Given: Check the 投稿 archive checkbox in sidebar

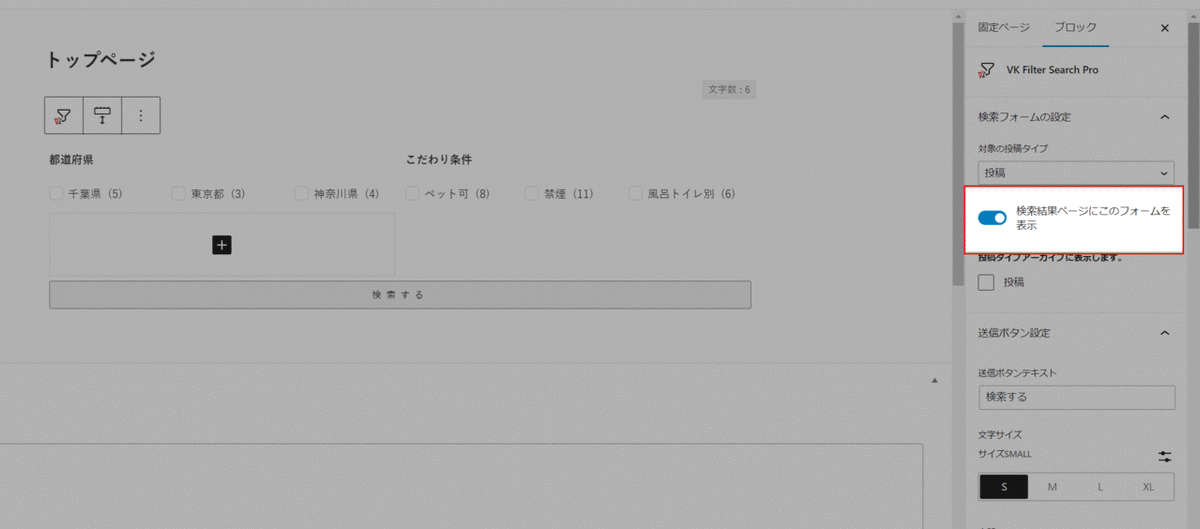Looking at the screenshot, I should pos(986,283).
